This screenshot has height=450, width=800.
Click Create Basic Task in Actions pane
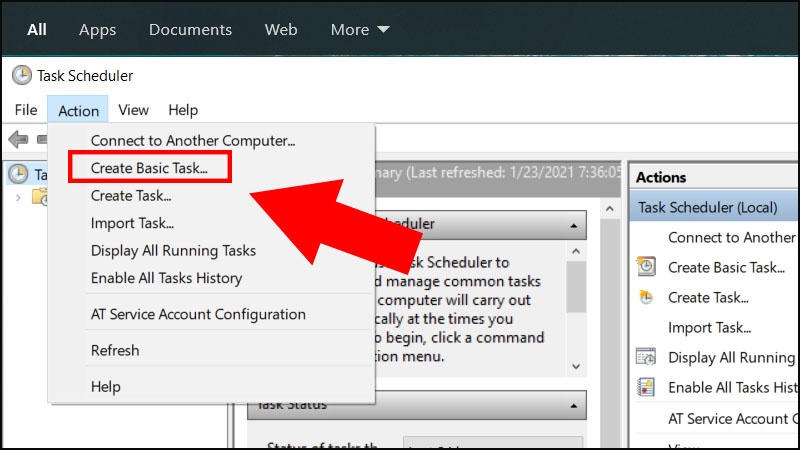tap(727, 267)
